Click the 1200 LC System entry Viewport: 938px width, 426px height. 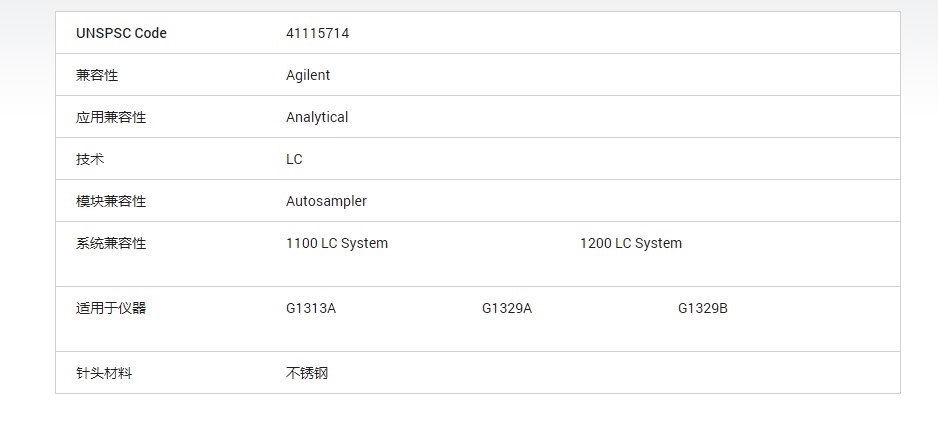pyautogui.click(x=631, y=243)
